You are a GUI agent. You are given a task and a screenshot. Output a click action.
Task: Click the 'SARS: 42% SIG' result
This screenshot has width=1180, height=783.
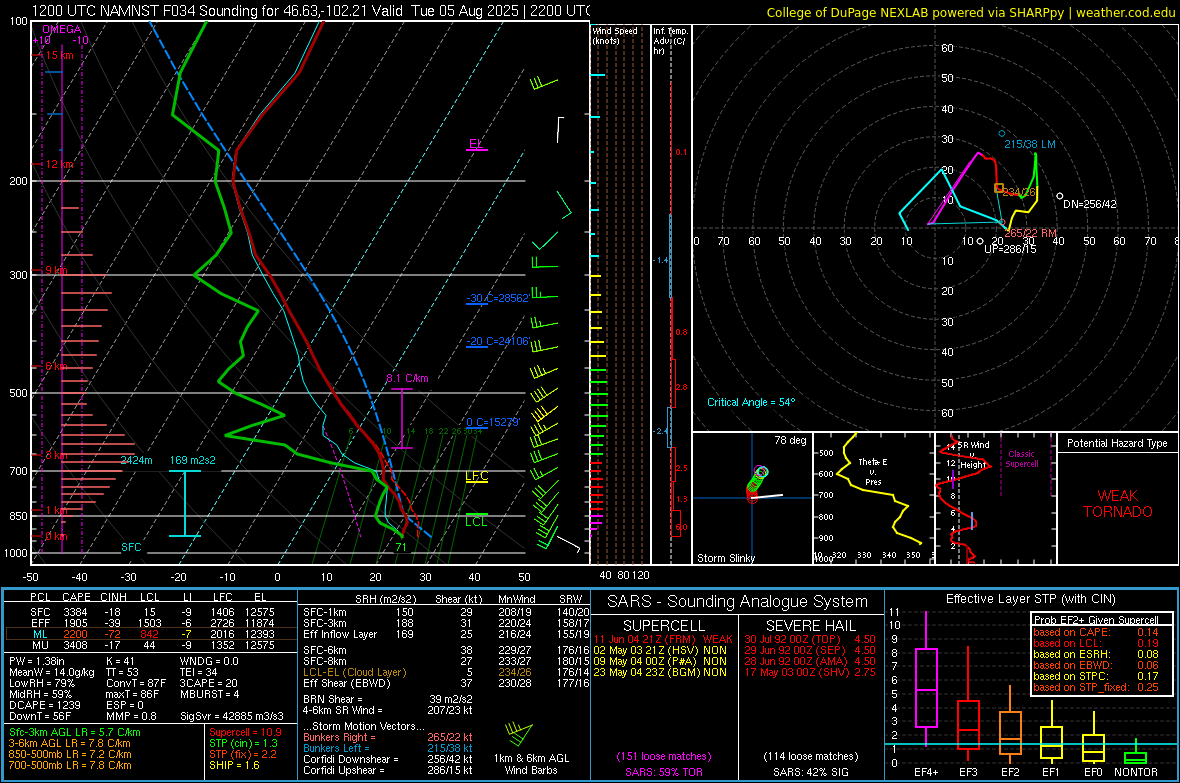click(x=810, y=772)
